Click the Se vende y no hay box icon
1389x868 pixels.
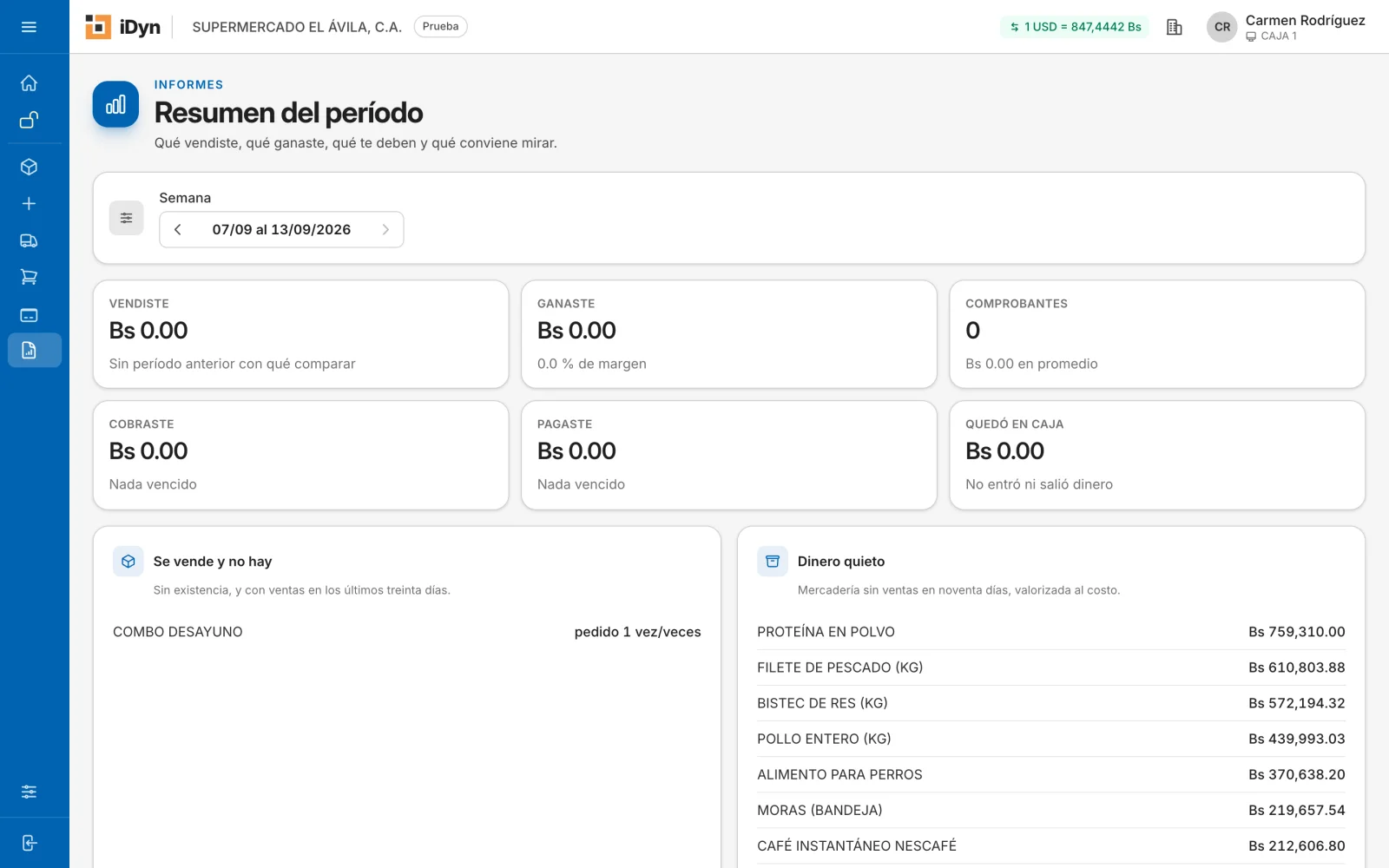(128, 562)
